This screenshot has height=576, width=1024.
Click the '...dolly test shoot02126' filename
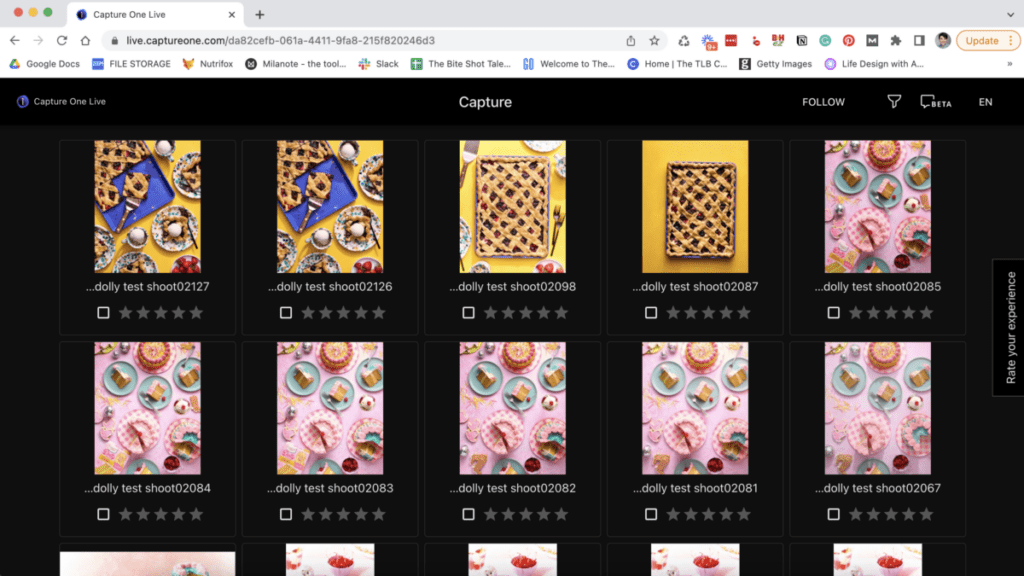330,287
